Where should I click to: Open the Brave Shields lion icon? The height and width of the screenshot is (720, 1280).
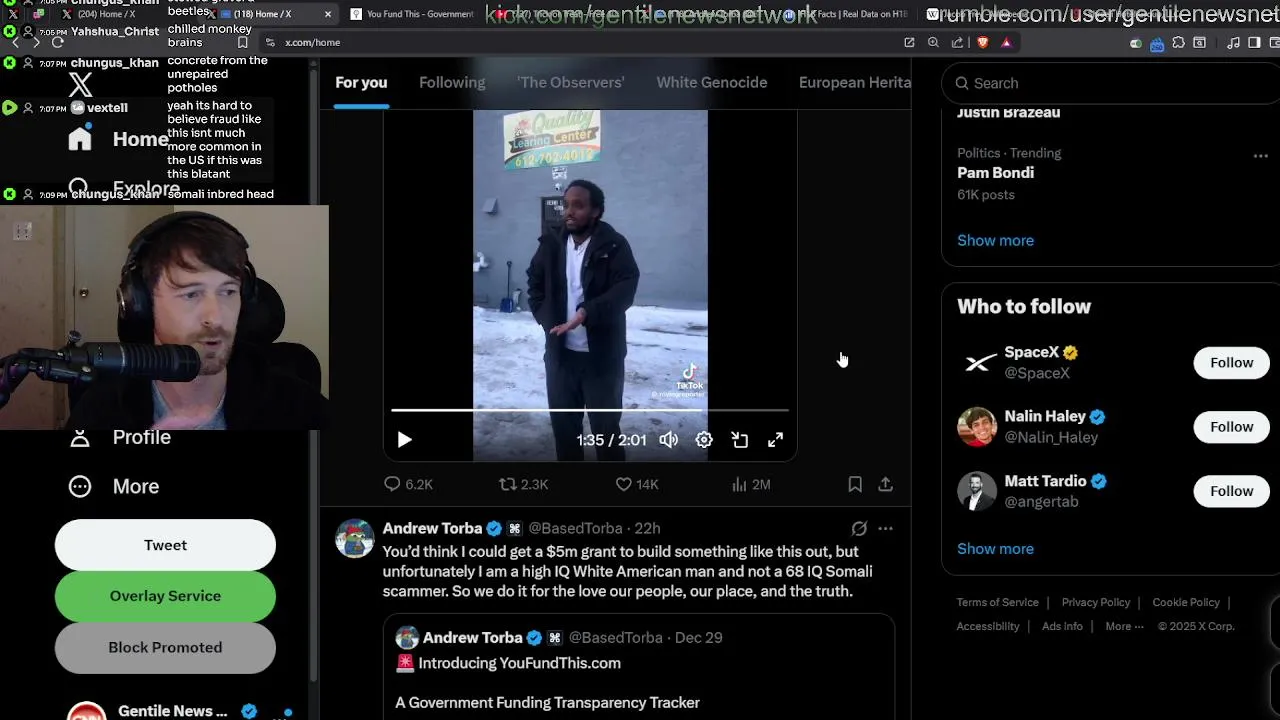982,42
